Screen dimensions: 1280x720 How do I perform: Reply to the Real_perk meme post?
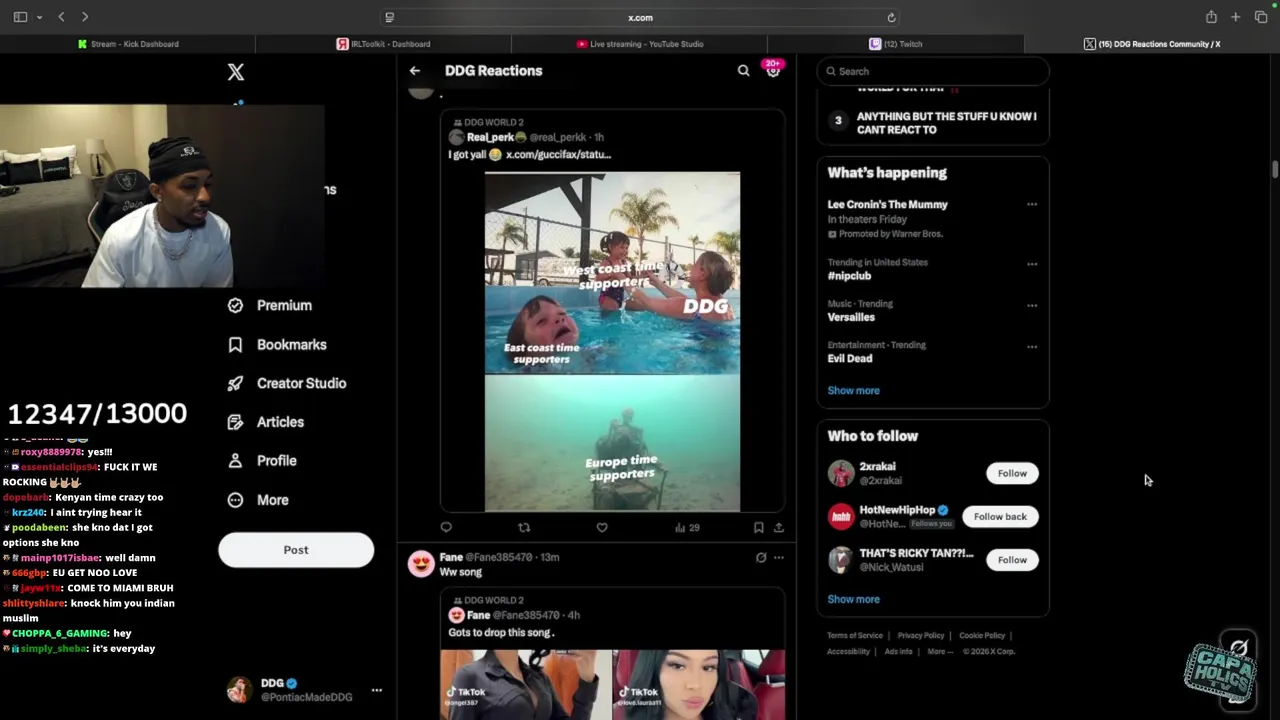[446, 527]
